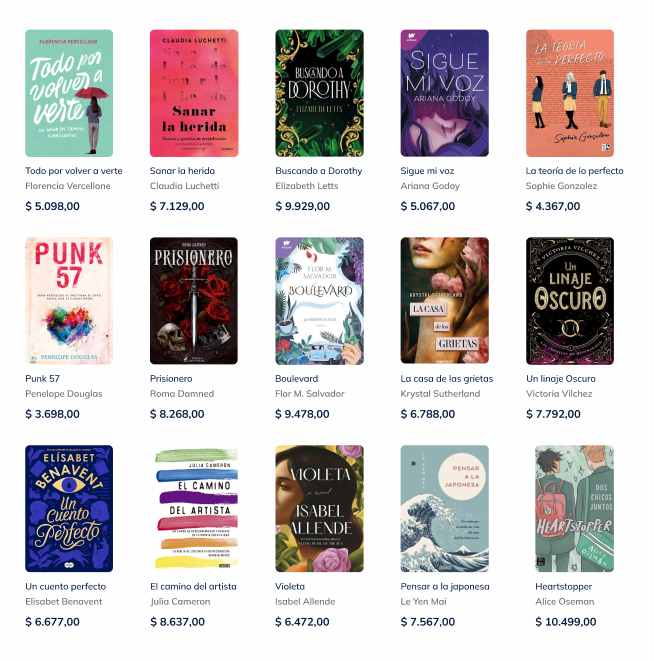Click the Violeta book cover thumbnail

pyautogui.click(x=319, y=508)
